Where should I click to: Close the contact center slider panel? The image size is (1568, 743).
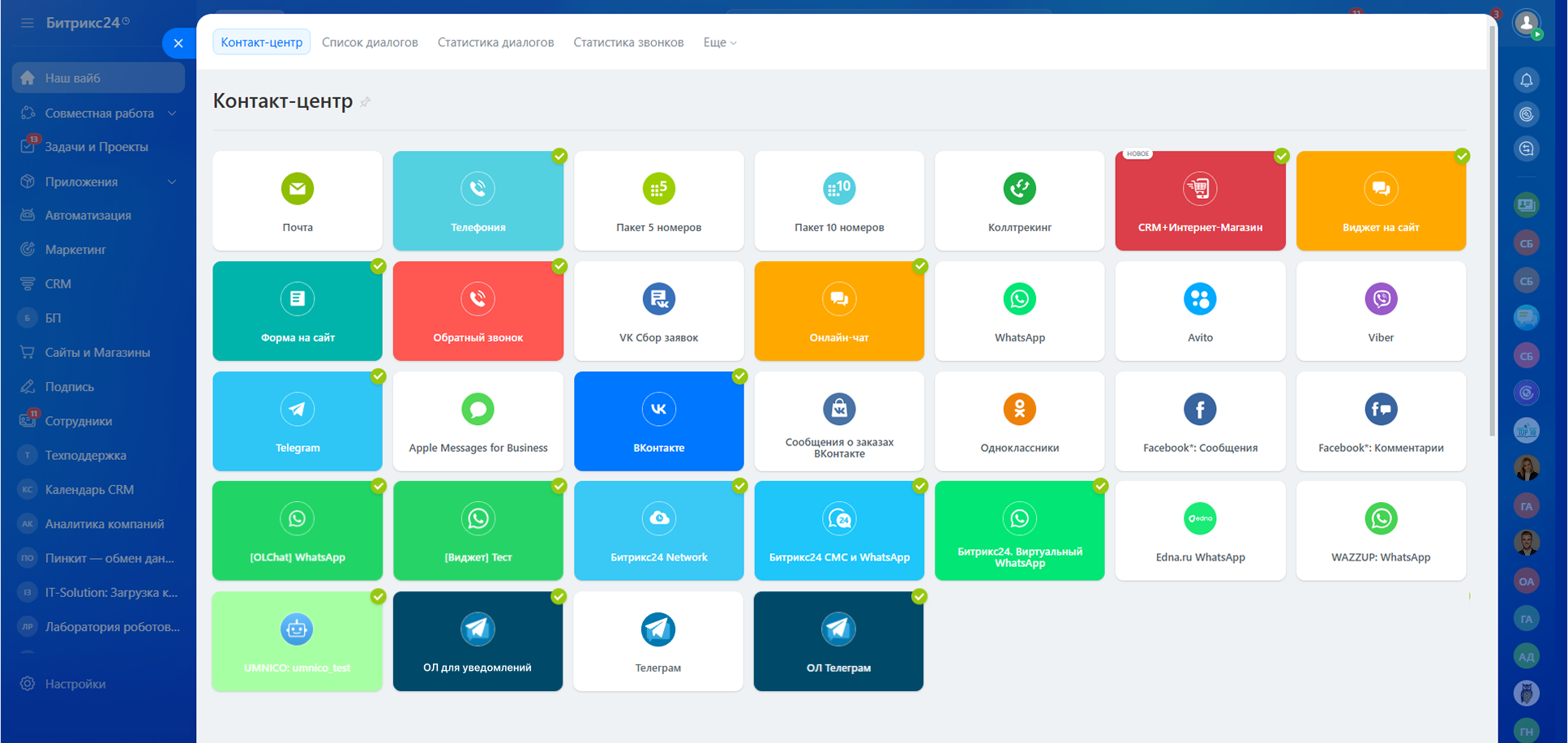(x=178, y=43)
